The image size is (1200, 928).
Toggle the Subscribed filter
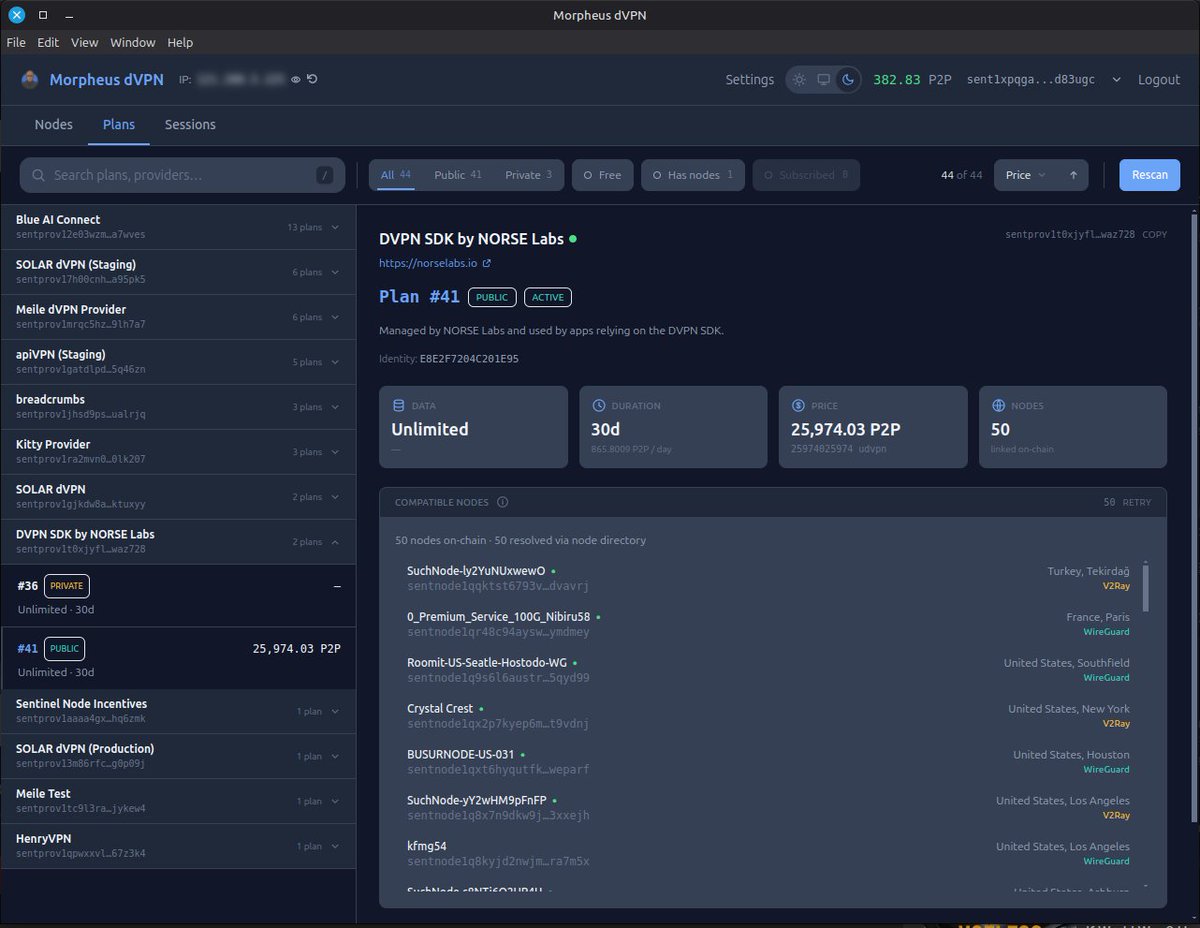coord(806,175)
